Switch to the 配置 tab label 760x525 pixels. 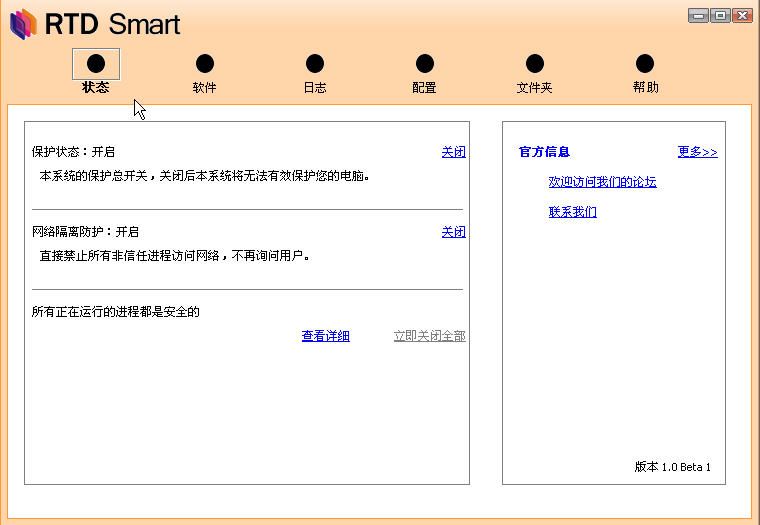click(425, 88)
